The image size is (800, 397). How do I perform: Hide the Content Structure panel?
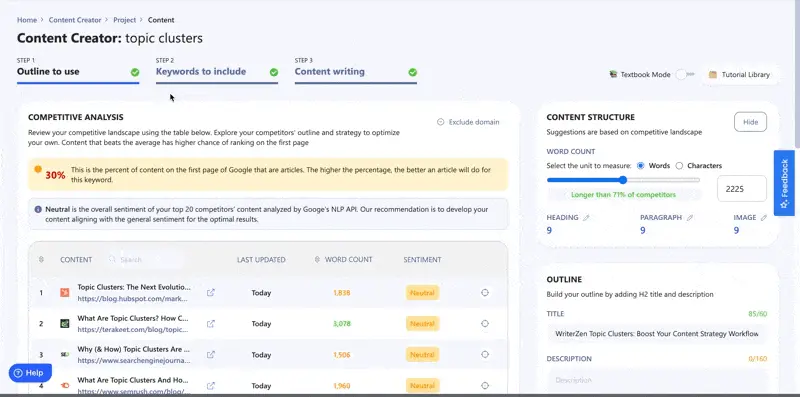pyautogui.click(x=750, y=122)
